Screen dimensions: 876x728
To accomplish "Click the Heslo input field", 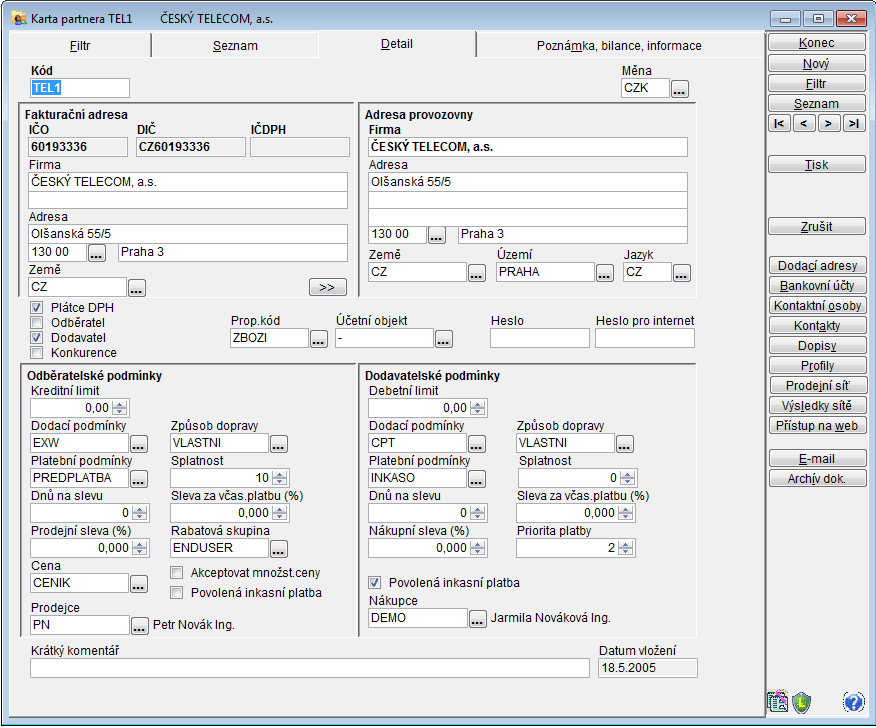I will coord(540,338).
